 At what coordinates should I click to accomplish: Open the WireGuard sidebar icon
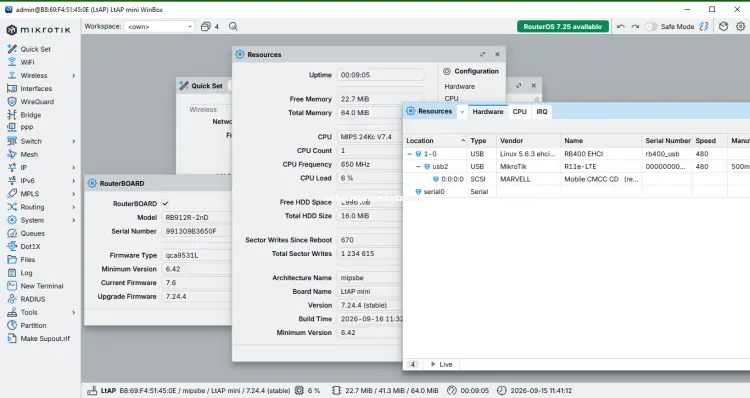coord(12,101)
